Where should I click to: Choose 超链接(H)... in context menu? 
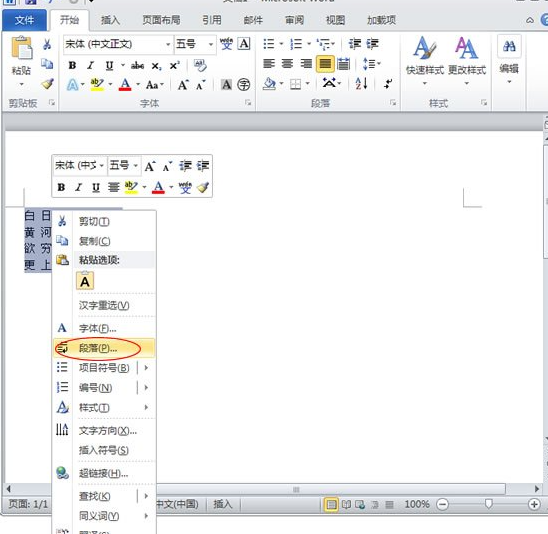tap(104, 474)
